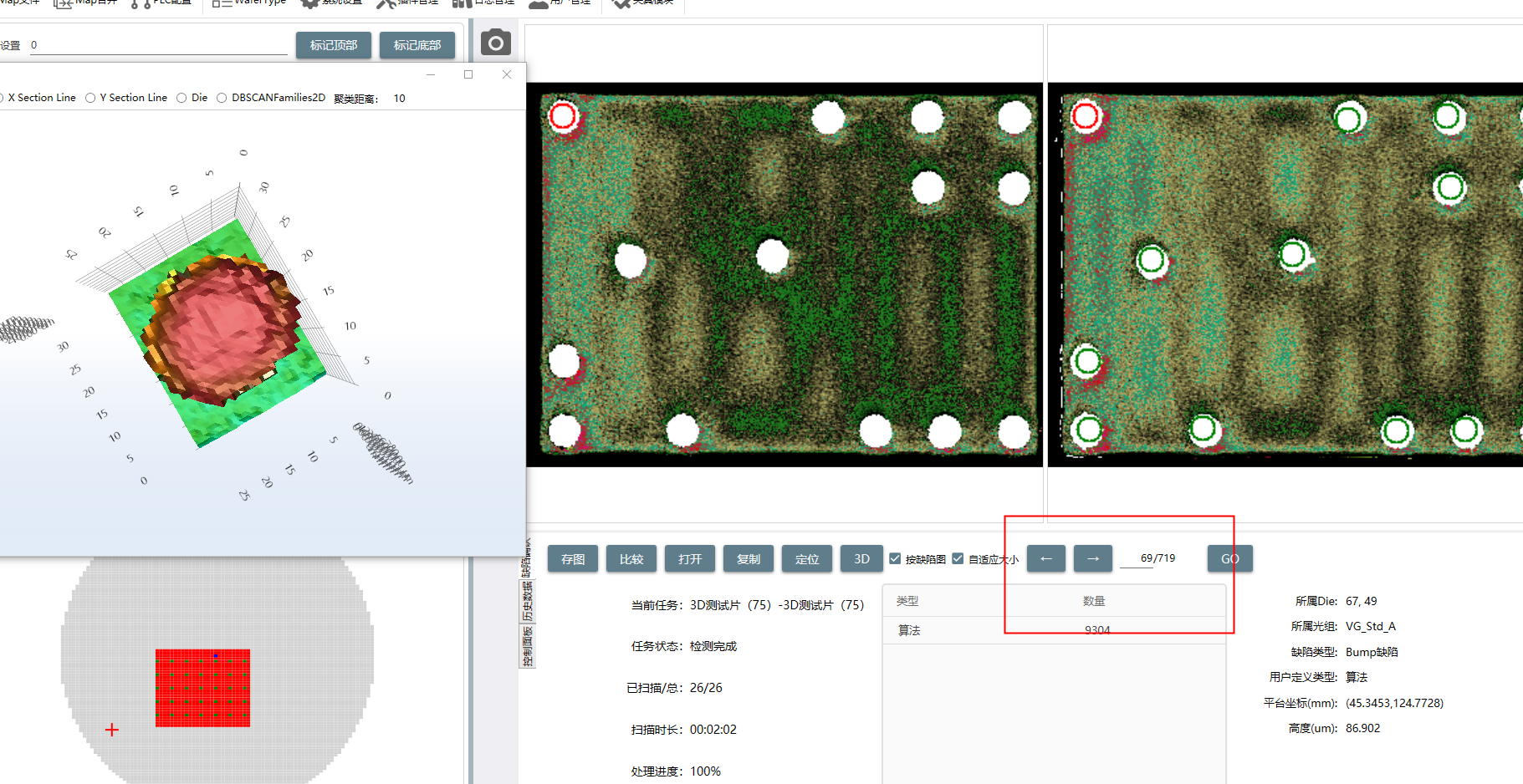This screenshot has width=1523, height=784.
Task: Switch to the 控制面板 vertical tab
Action: click(527, 646)
